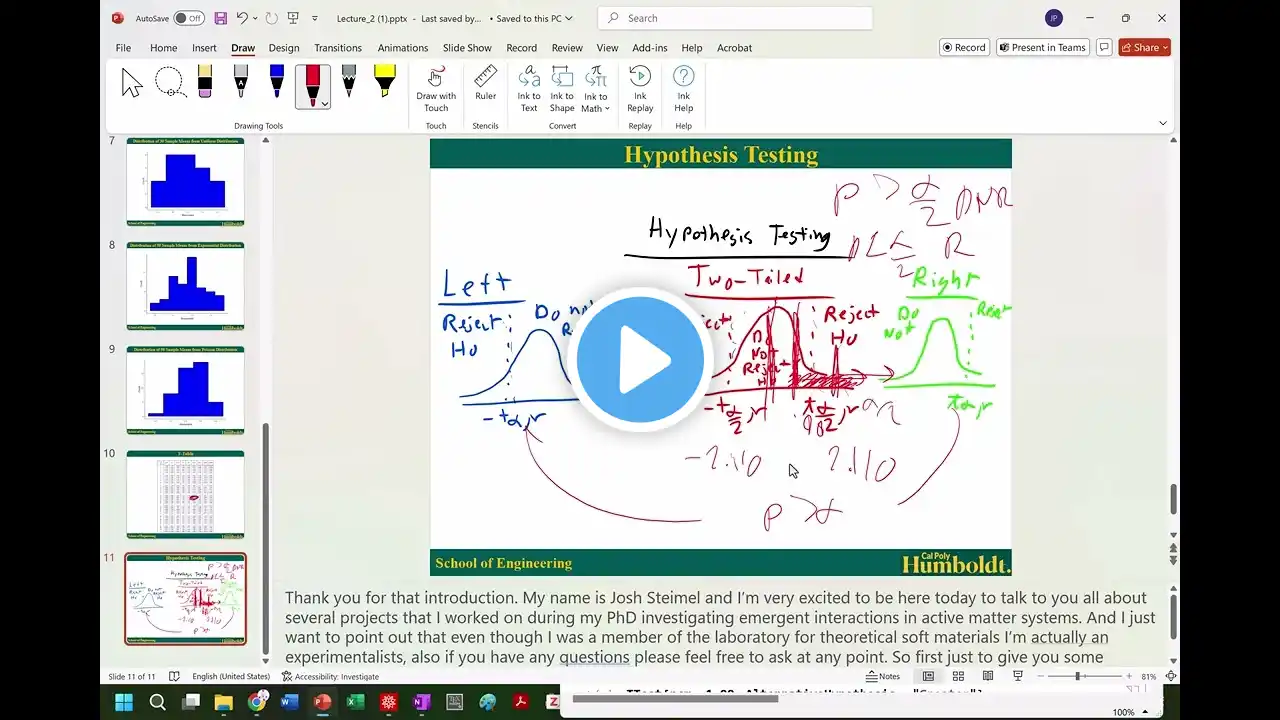Switch to Reading View
The image size is (1280, 720).
point(988,677)
